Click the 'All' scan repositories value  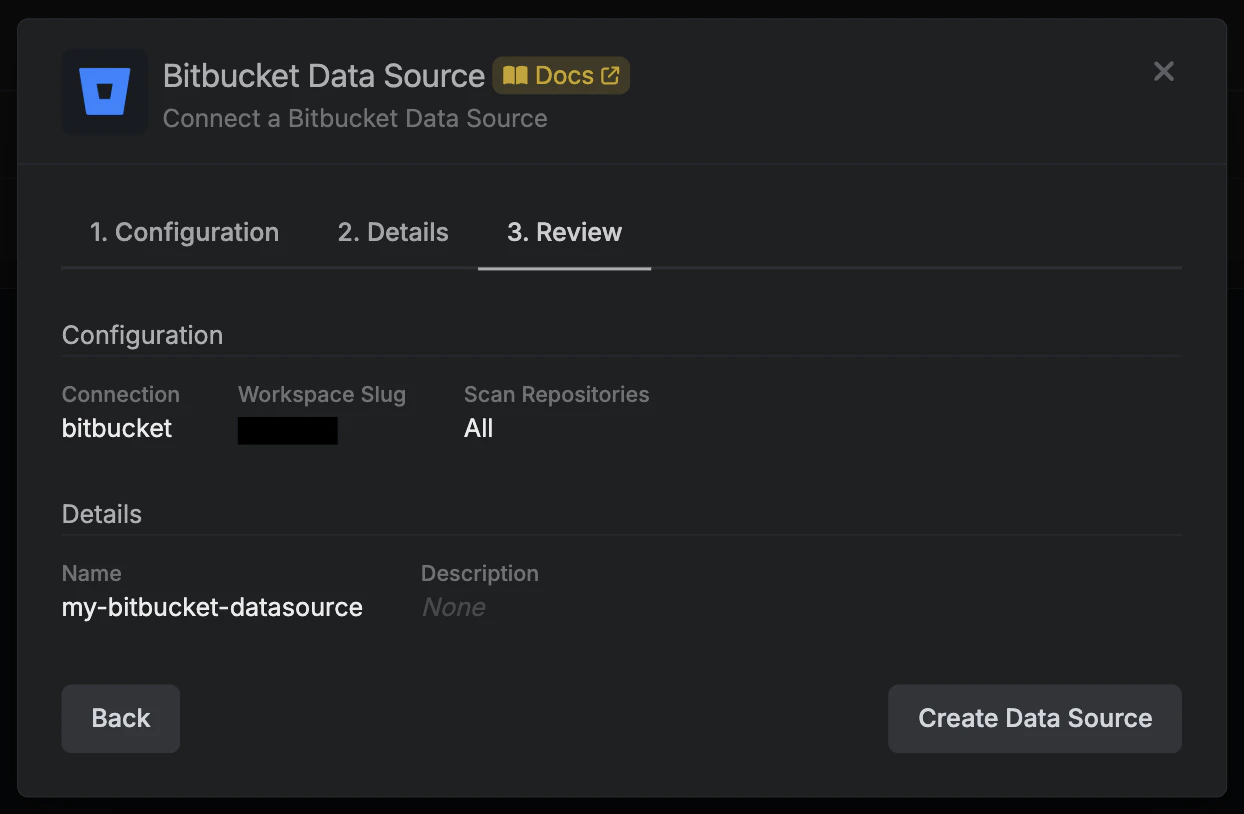479,428
